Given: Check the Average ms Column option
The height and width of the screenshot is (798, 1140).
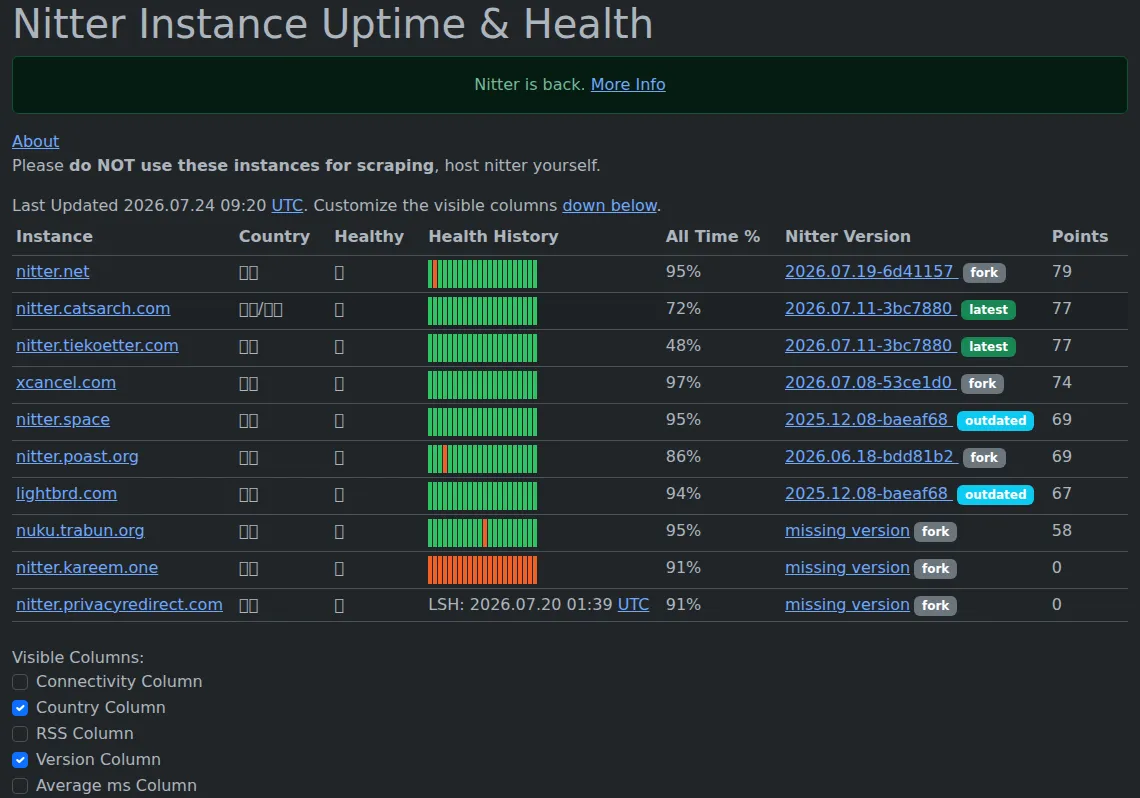Looking at the screenshot, I should [x=20, y=786].
